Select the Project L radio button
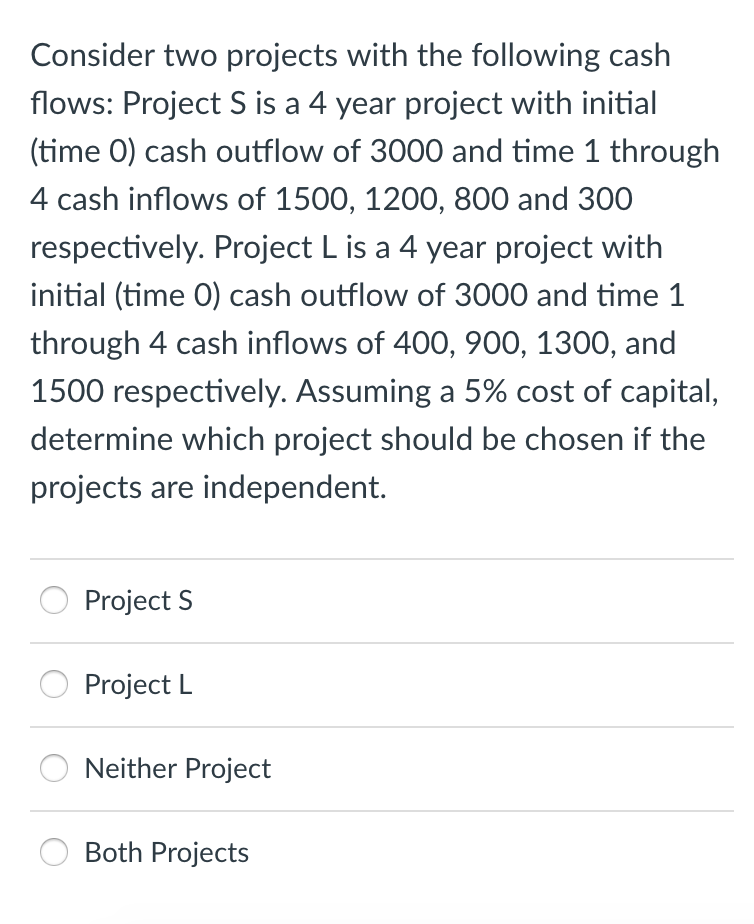 click(x=53, y=685)
